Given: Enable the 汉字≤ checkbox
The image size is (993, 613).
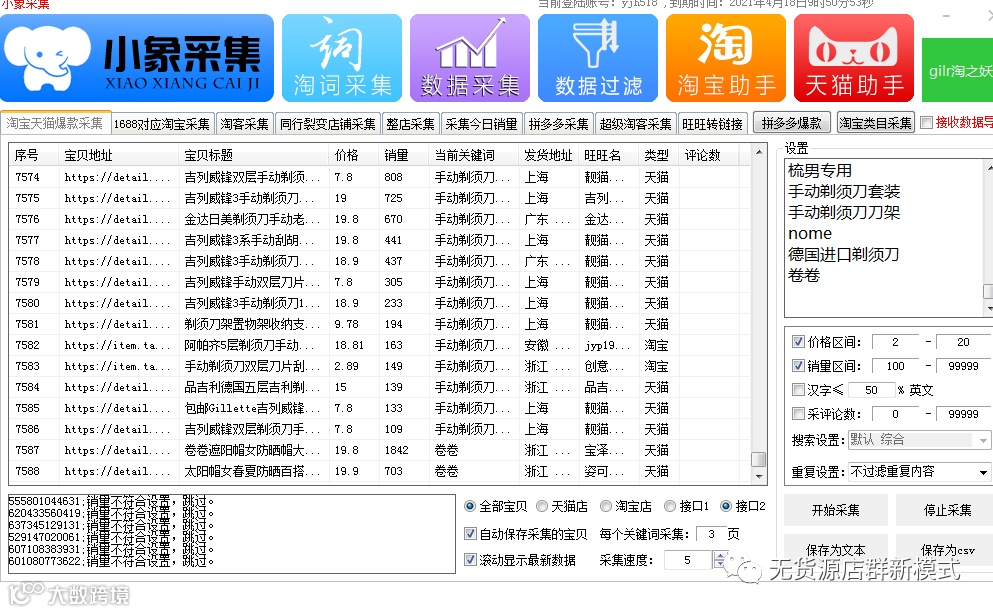Looking at the screenshot, I should [x=799, y=389].
